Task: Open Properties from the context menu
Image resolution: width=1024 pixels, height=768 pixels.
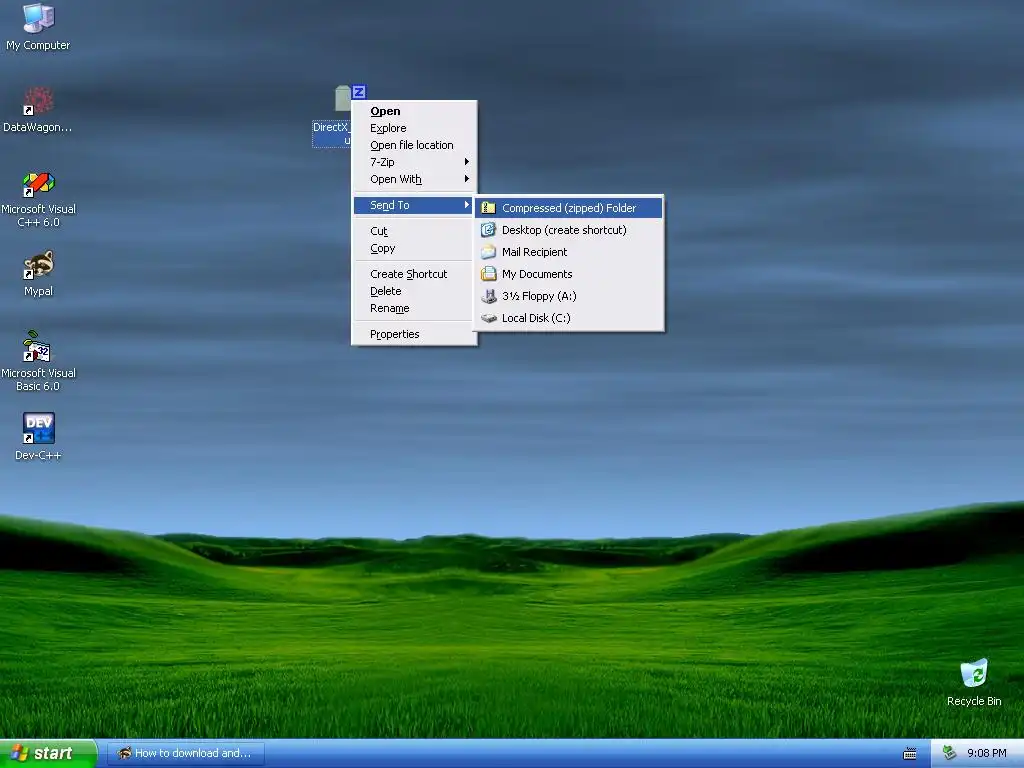Action: click(414, 334)
